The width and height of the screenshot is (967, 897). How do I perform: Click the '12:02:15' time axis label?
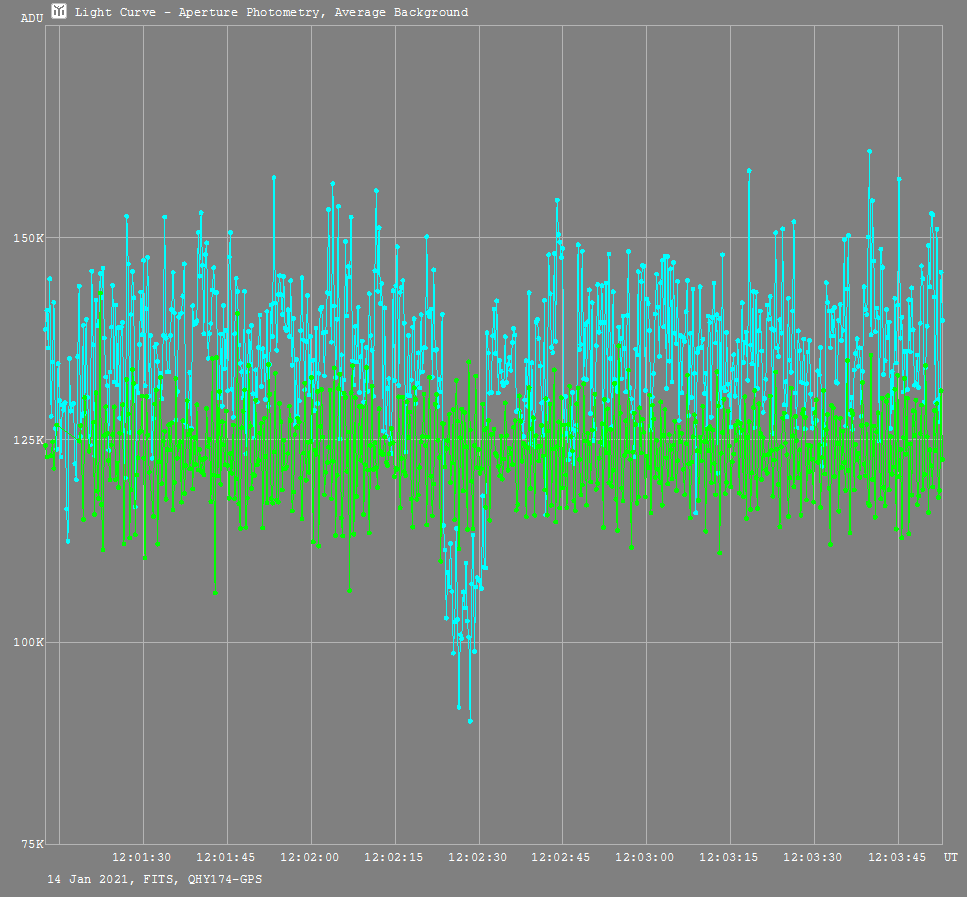click(393, 858)
